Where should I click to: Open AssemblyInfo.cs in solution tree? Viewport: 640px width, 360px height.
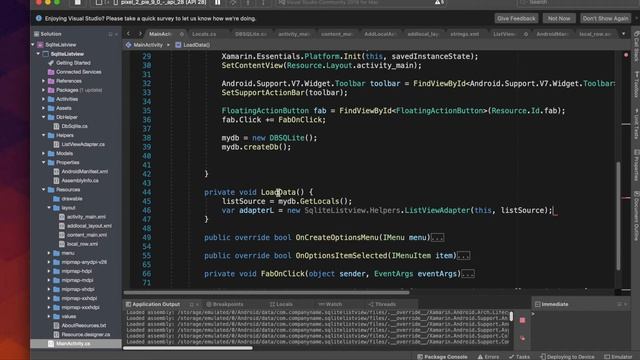(80, 180)
